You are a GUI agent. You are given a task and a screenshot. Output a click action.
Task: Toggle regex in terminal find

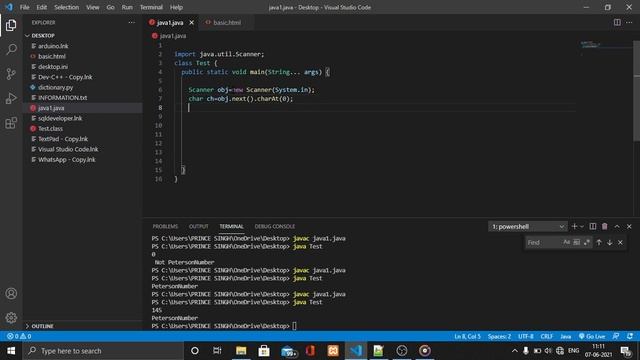(x=587, y=242)
